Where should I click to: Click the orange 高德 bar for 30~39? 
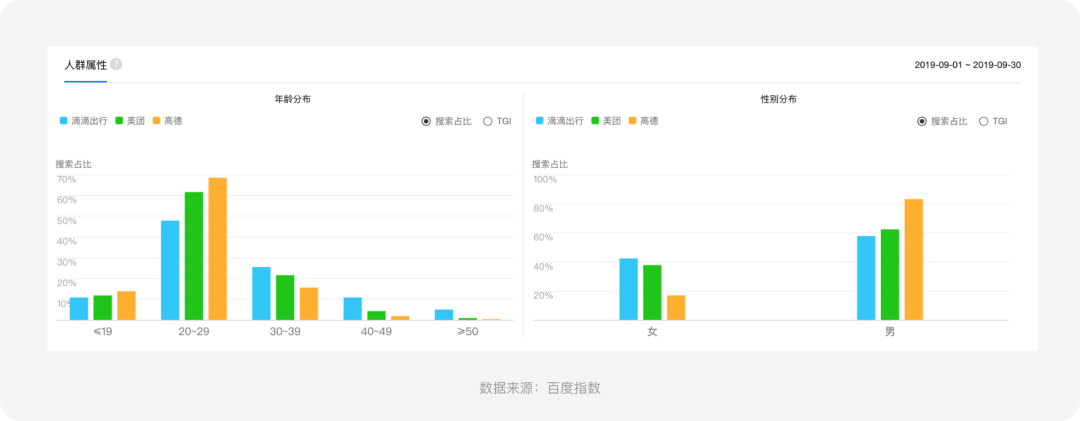coord(309,304)
